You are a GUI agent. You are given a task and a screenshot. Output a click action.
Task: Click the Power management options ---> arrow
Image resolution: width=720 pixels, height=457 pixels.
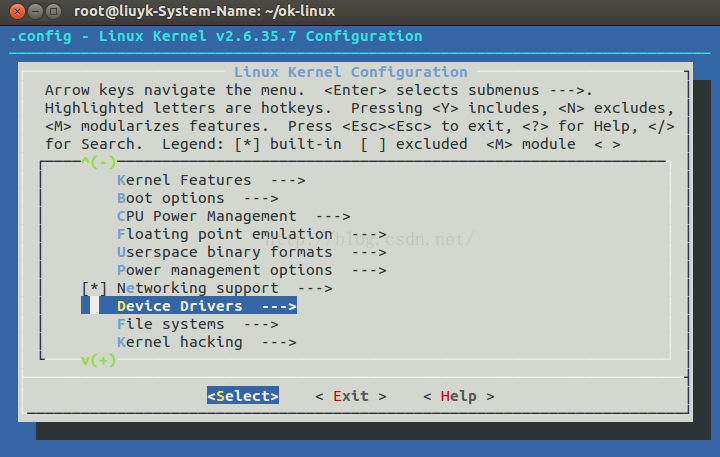369,271
